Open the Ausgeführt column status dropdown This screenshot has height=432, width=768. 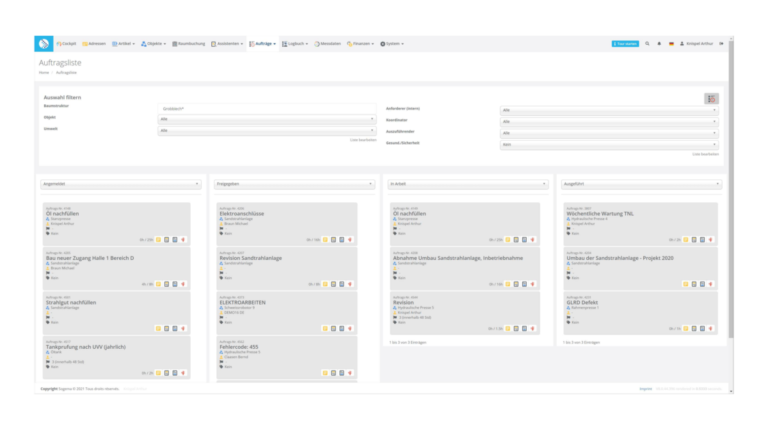coord(642,184)
